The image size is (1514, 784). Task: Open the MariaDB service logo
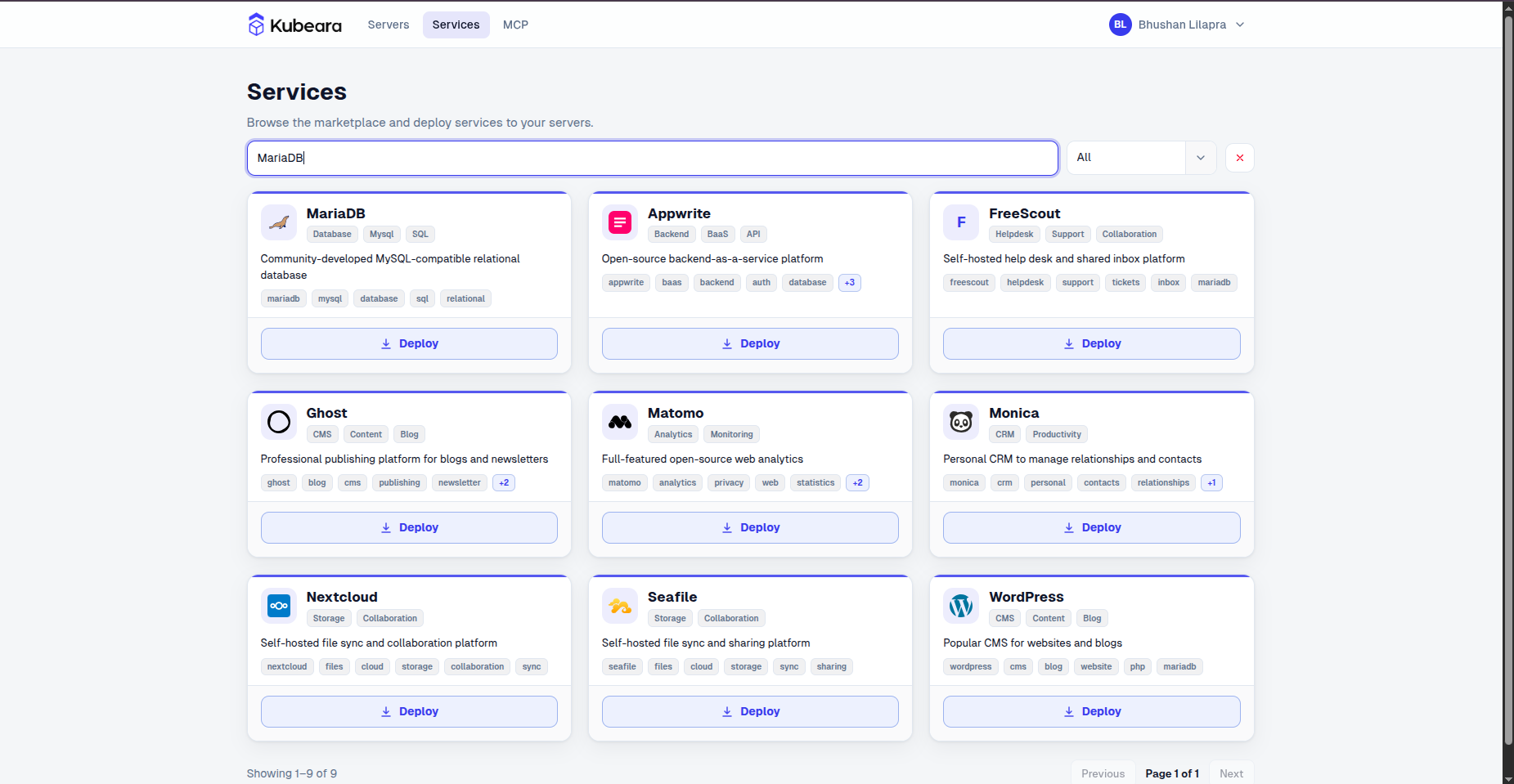point(279,222)
